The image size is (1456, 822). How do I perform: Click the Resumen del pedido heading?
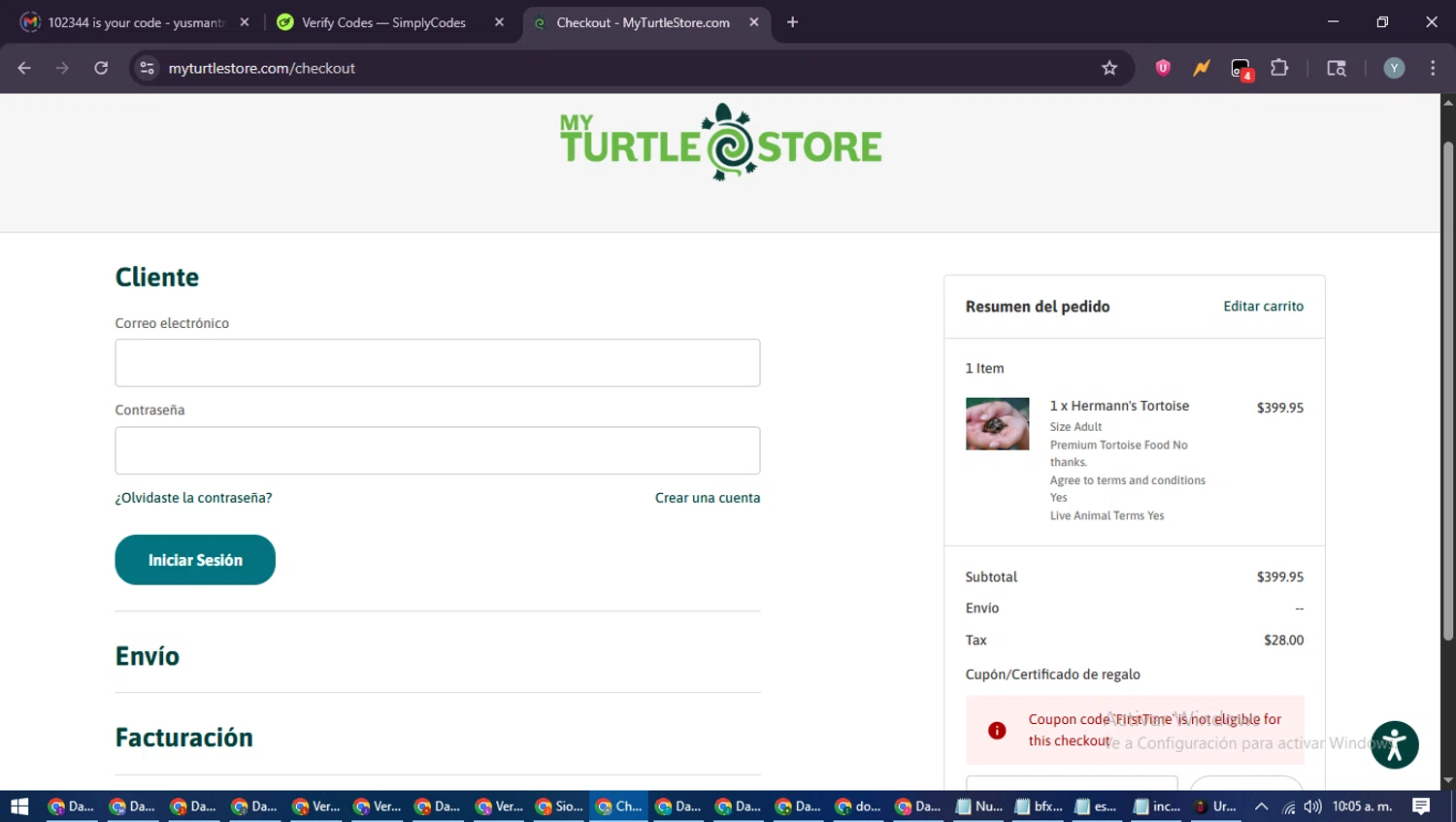1037,307
